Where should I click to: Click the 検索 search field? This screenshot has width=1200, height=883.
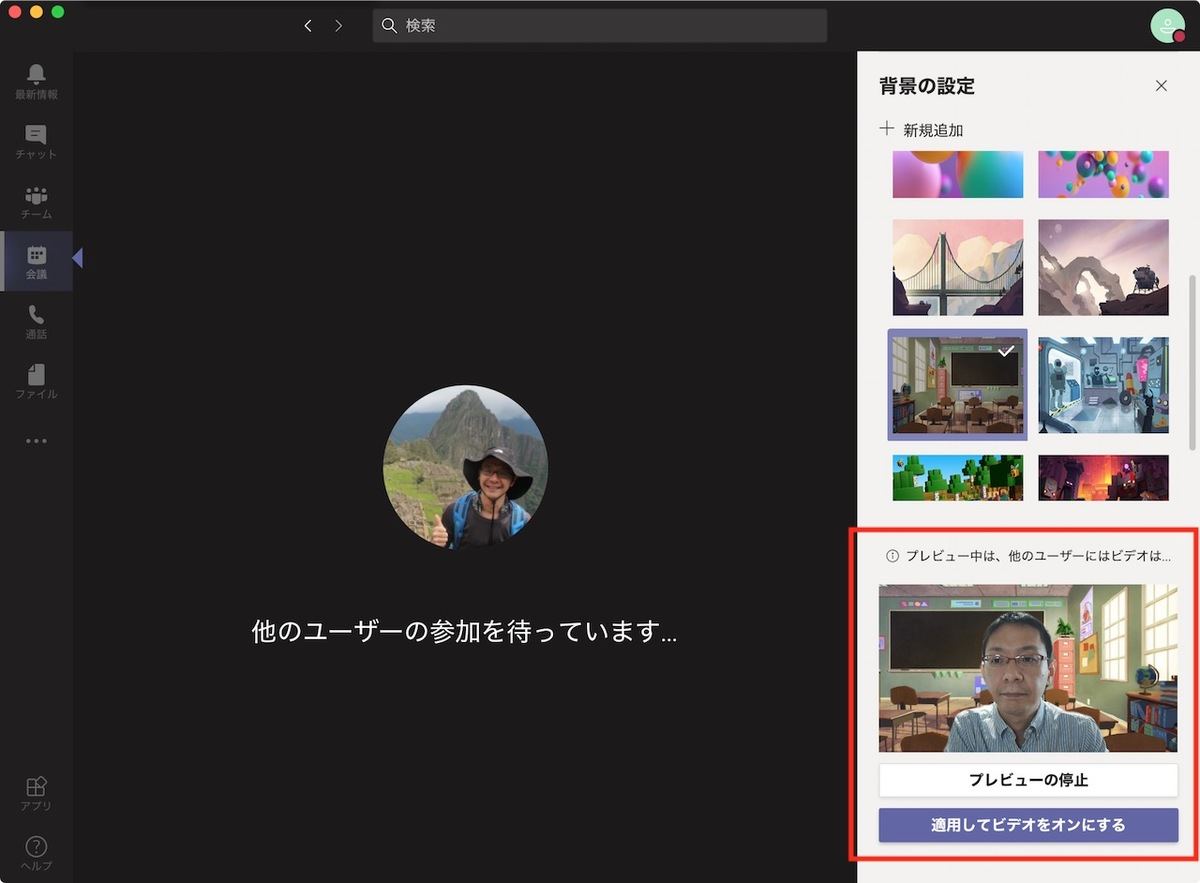coord(600,26)
